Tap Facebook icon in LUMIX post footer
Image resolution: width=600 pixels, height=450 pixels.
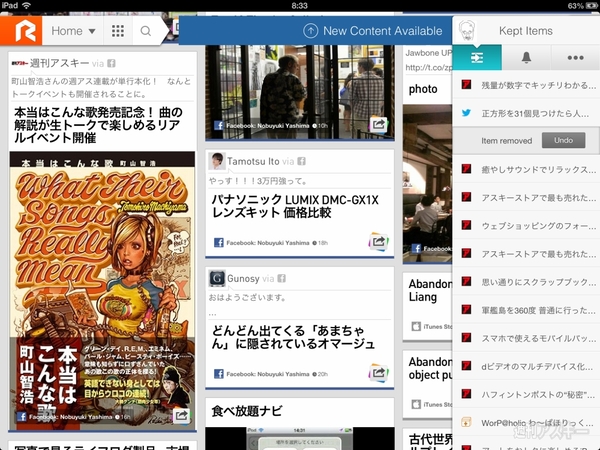pyautogui.click(x=218, y=243)
